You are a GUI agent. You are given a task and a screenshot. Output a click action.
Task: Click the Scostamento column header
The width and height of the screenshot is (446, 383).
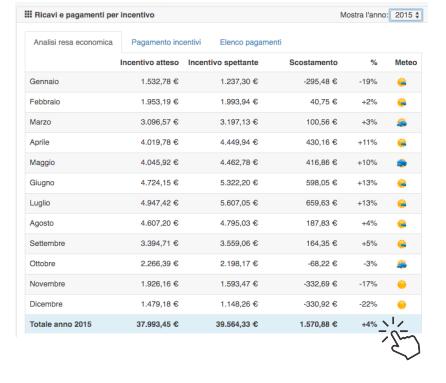313,62
